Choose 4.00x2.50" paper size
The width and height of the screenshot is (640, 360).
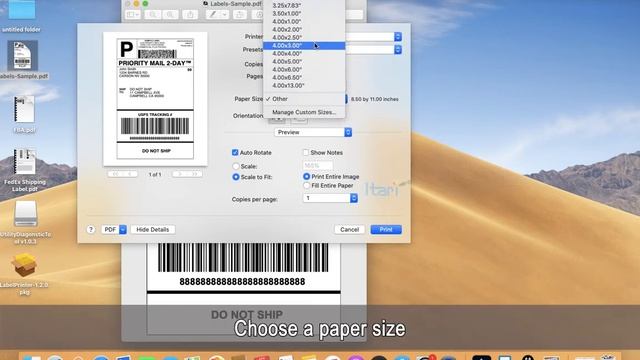pos(304,37)
